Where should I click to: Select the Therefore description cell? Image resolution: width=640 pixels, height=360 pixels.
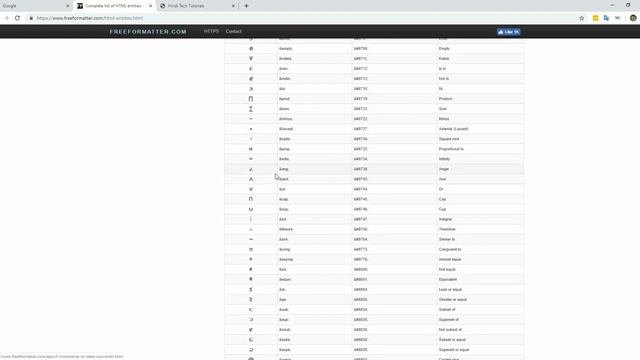tap(480, 229)
